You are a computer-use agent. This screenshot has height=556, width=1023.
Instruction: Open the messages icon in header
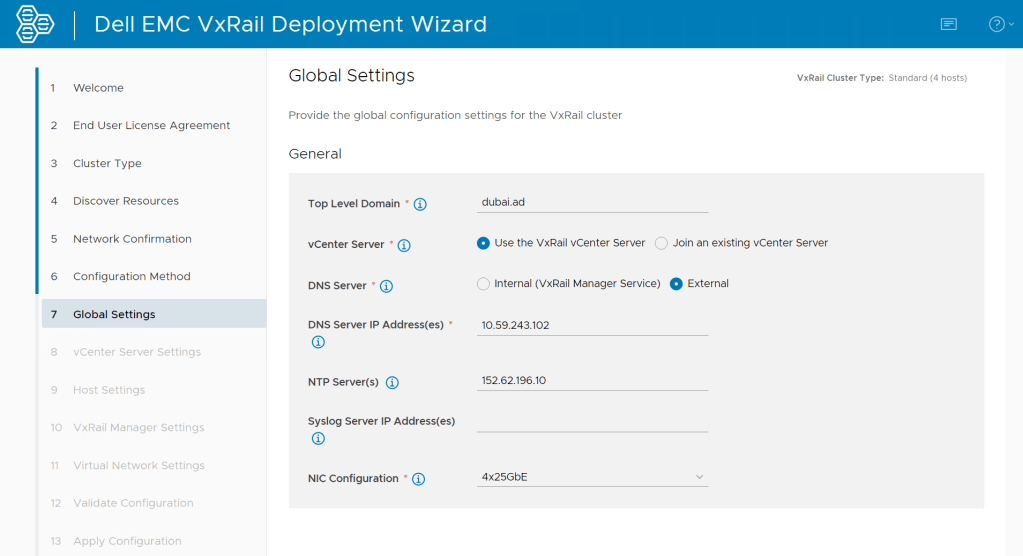coord(948,24)
